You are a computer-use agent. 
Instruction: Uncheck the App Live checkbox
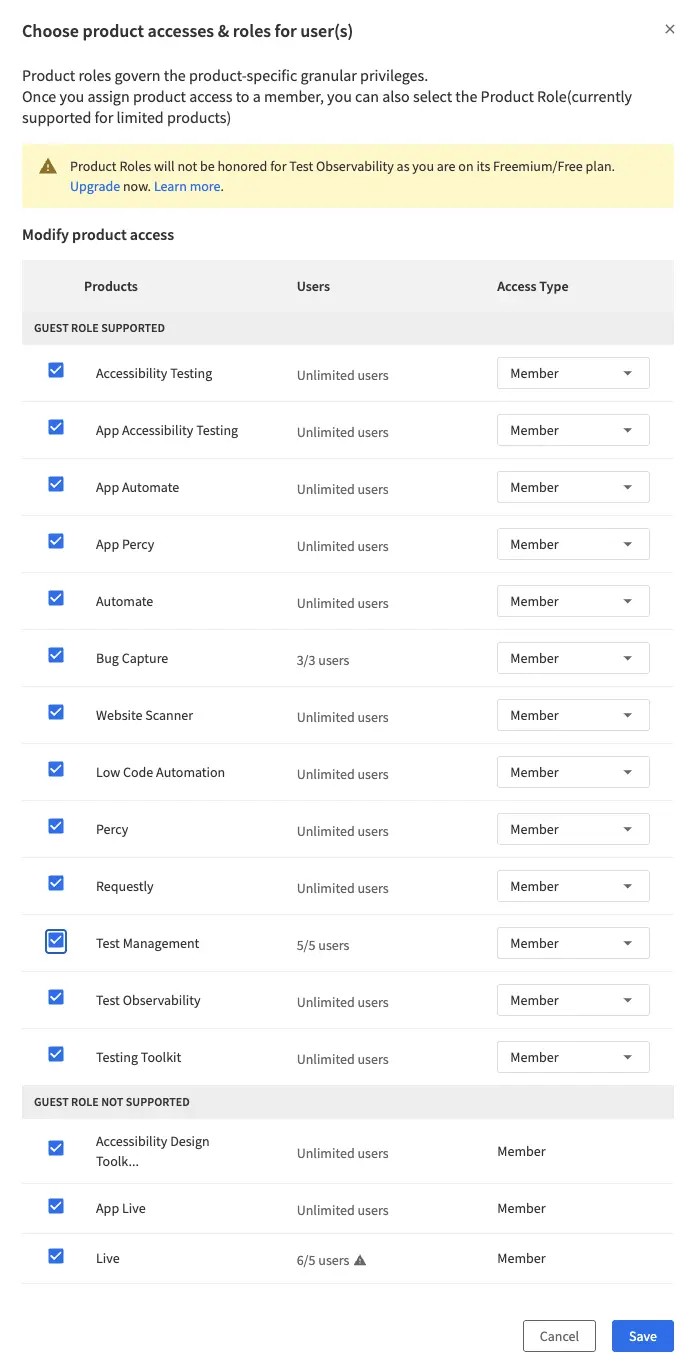coord(56,1205)
